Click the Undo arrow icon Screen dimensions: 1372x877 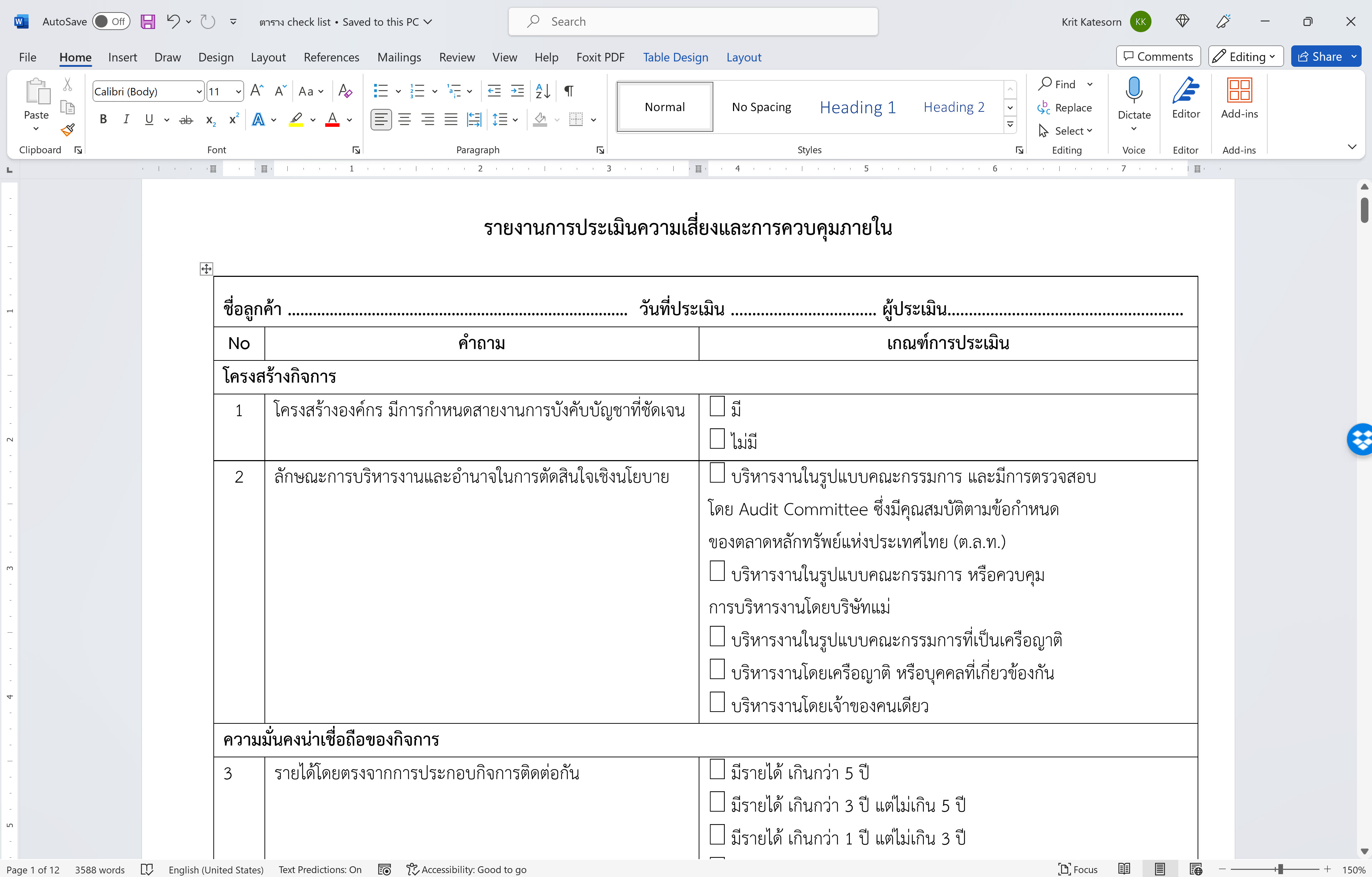[173, 22]
